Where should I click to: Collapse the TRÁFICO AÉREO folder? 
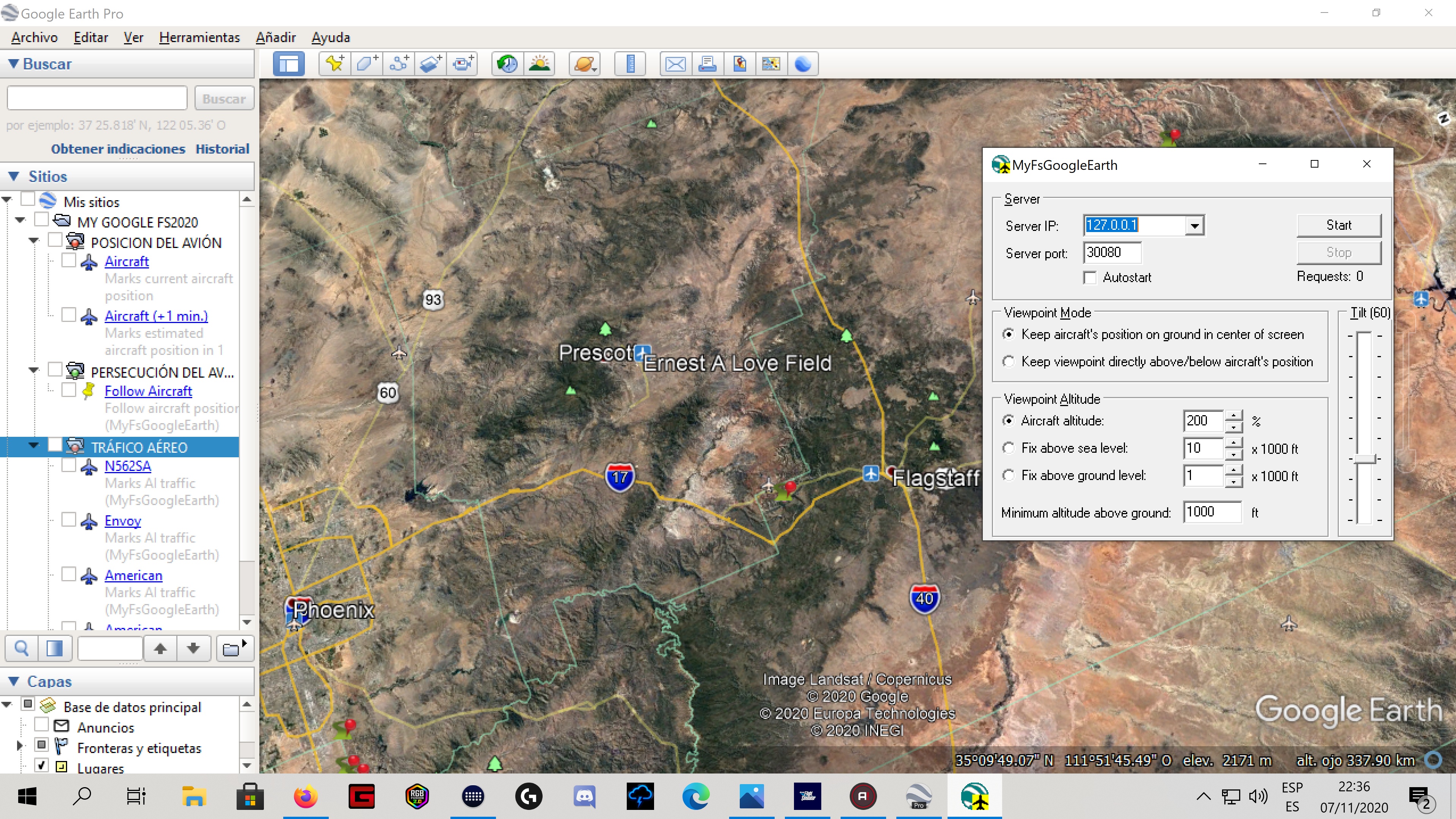point(34,446)
